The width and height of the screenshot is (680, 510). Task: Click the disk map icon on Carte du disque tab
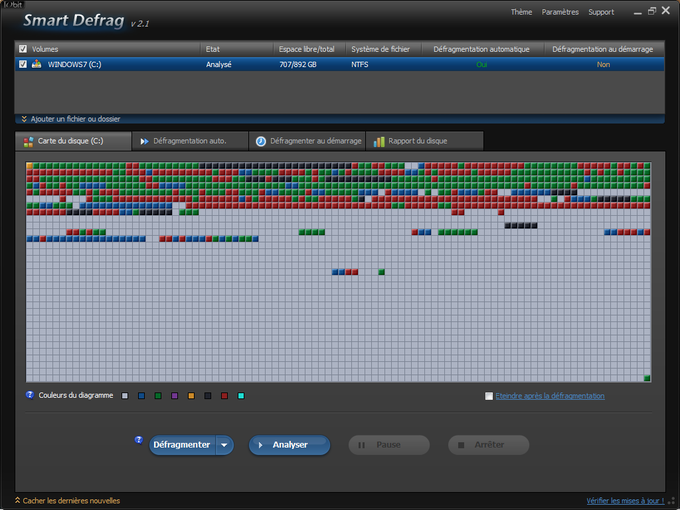(29, 141)
